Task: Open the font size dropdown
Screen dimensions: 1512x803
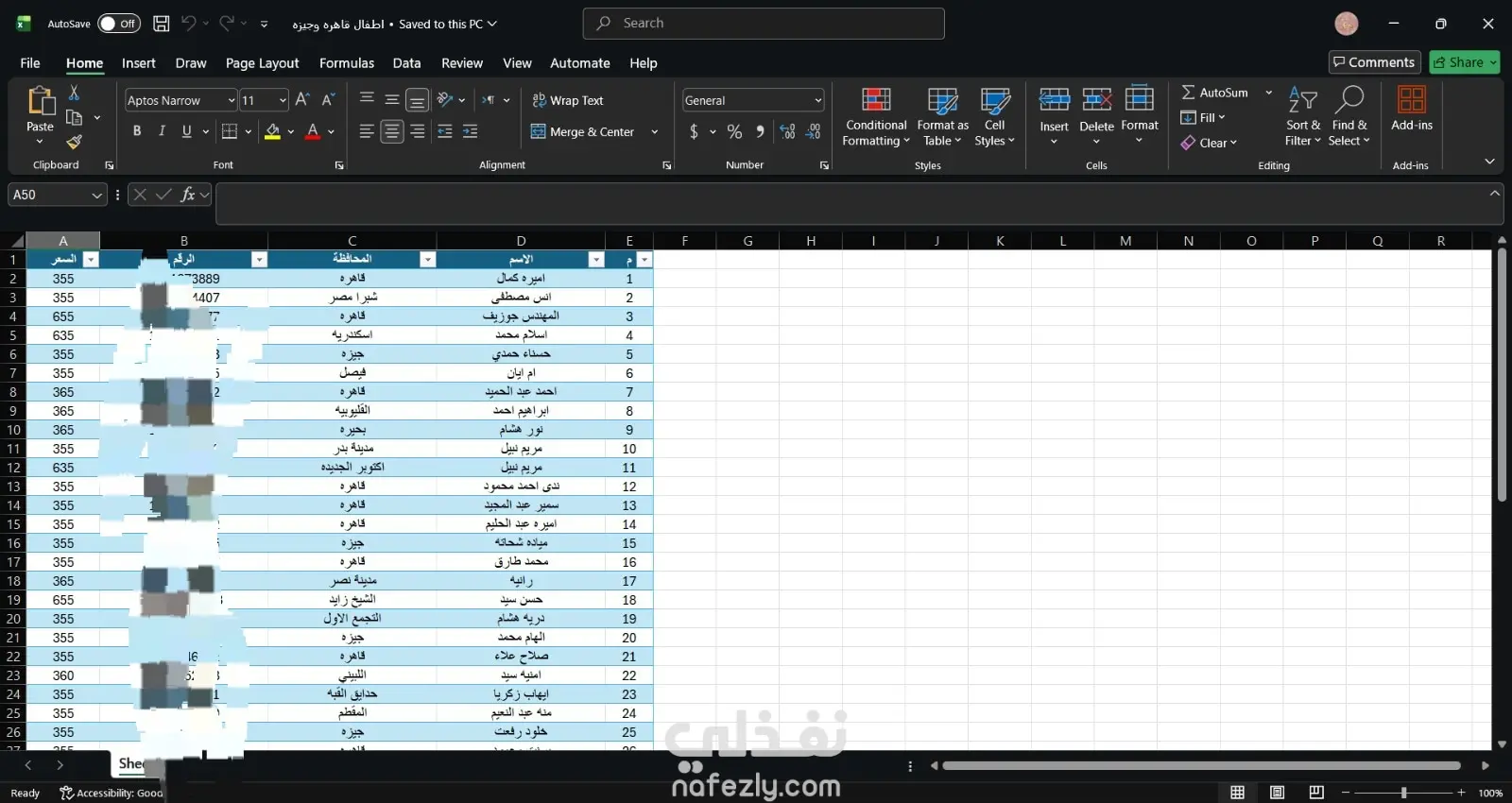Action: pyautogui.click(x=282, y=100)
